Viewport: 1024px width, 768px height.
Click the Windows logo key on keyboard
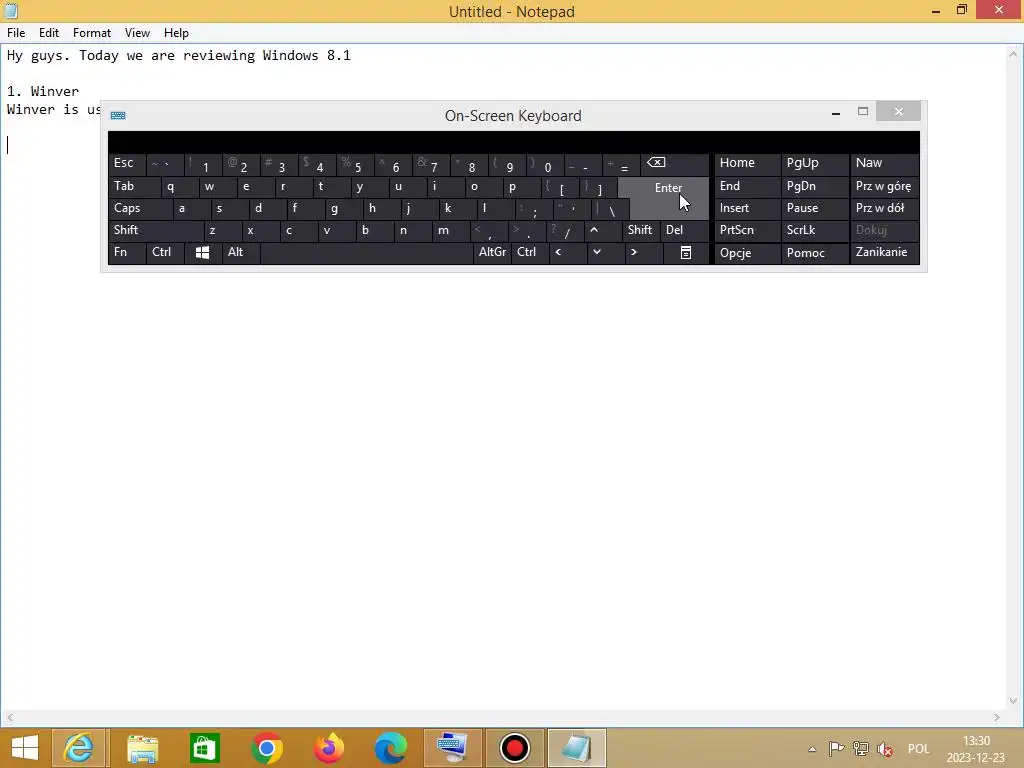[x=202, y=253]
